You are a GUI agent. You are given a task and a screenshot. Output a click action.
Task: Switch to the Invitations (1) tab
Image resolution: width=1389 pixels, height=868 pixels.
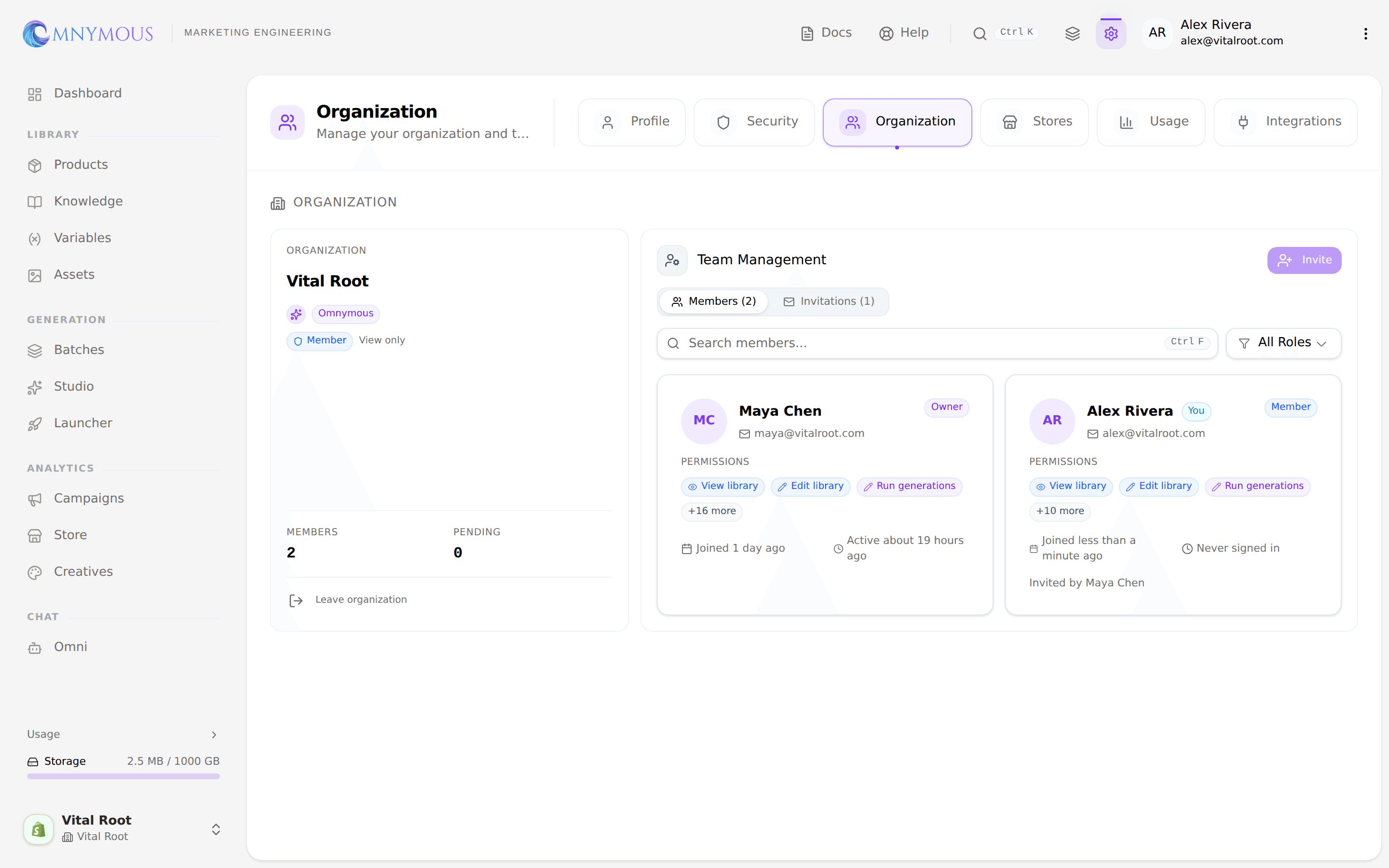pyautogui.click(x=829, y=301)
